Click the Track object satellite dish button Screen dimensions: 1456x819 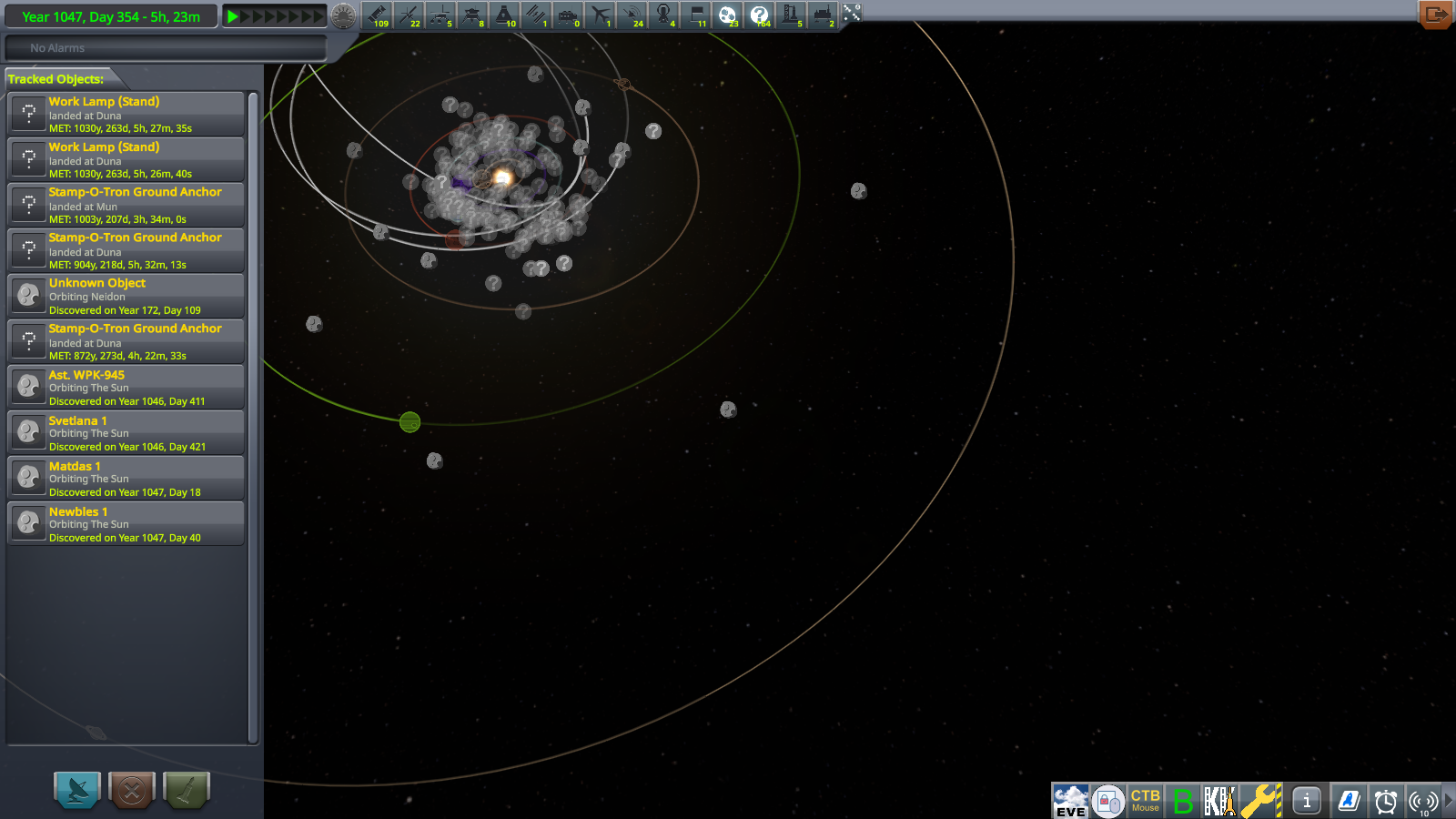point(77,790)
